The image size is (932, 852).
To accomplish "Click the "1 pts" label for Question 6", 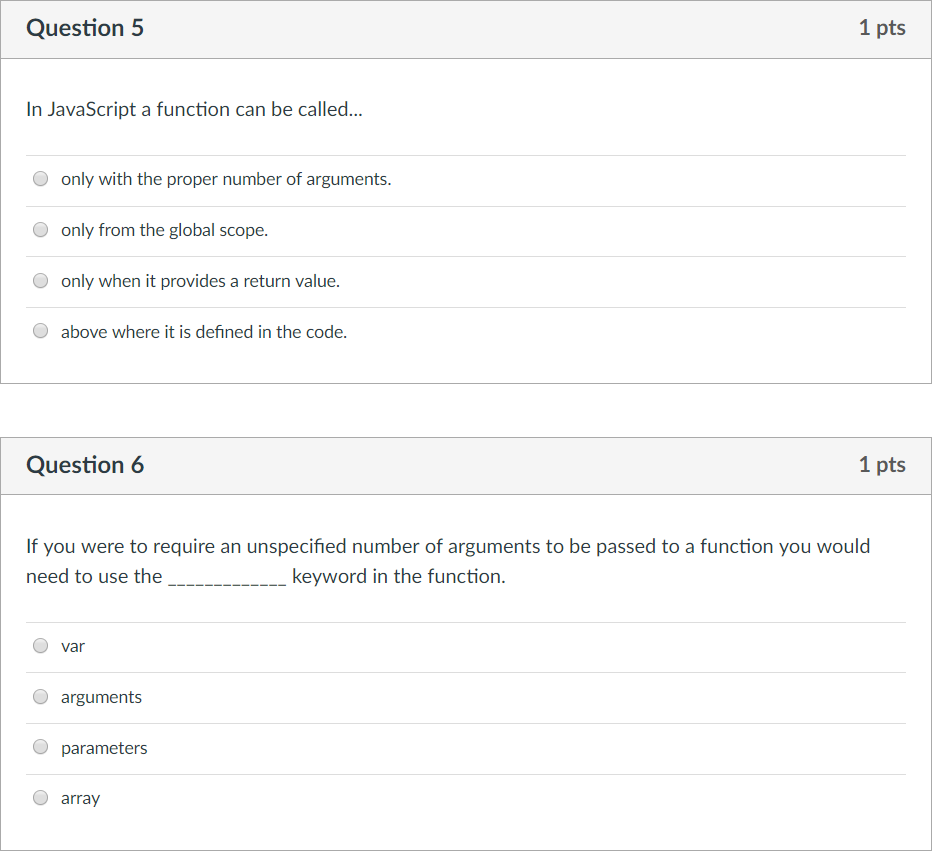I will 882,465.
